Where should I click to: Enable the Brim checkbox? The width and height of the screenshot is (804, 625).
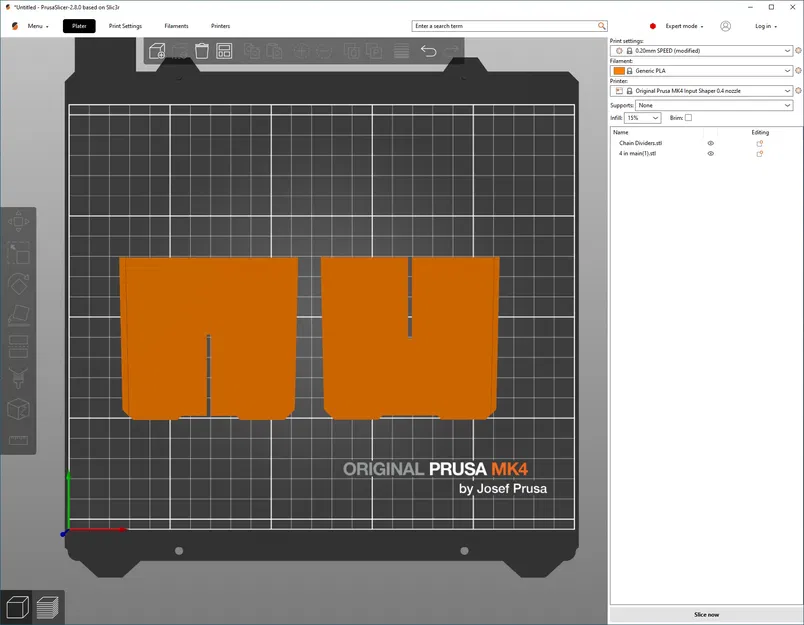pos(688,118)
